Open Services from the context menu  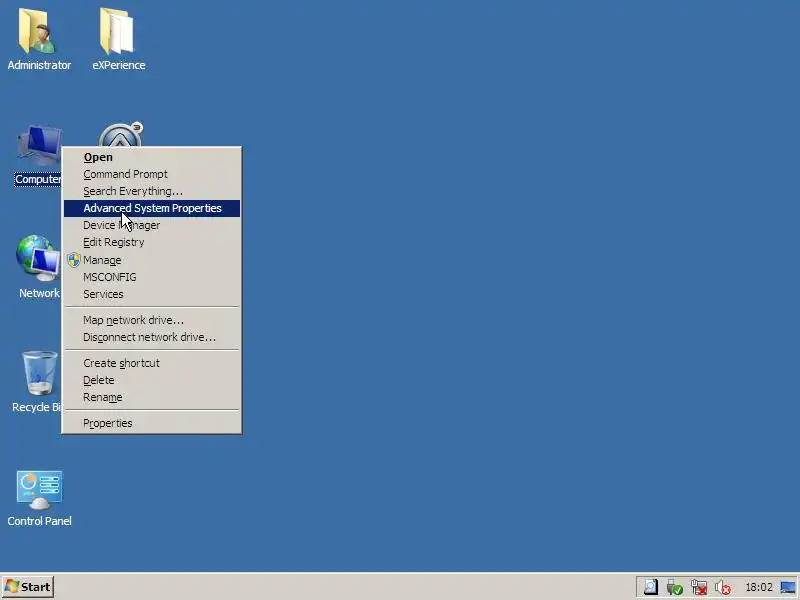pos(152,294)
